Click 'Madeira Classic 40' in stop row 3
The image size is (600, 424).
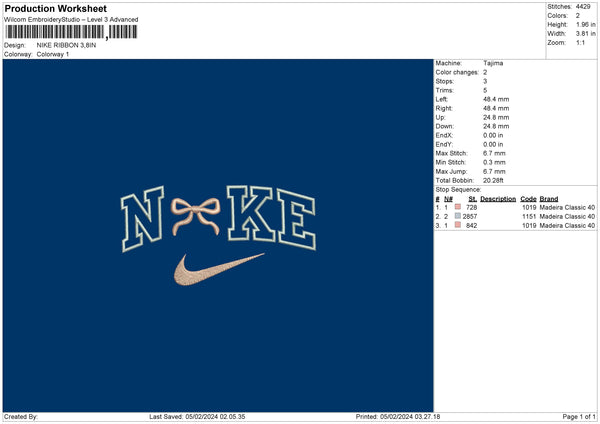(567, 226)
